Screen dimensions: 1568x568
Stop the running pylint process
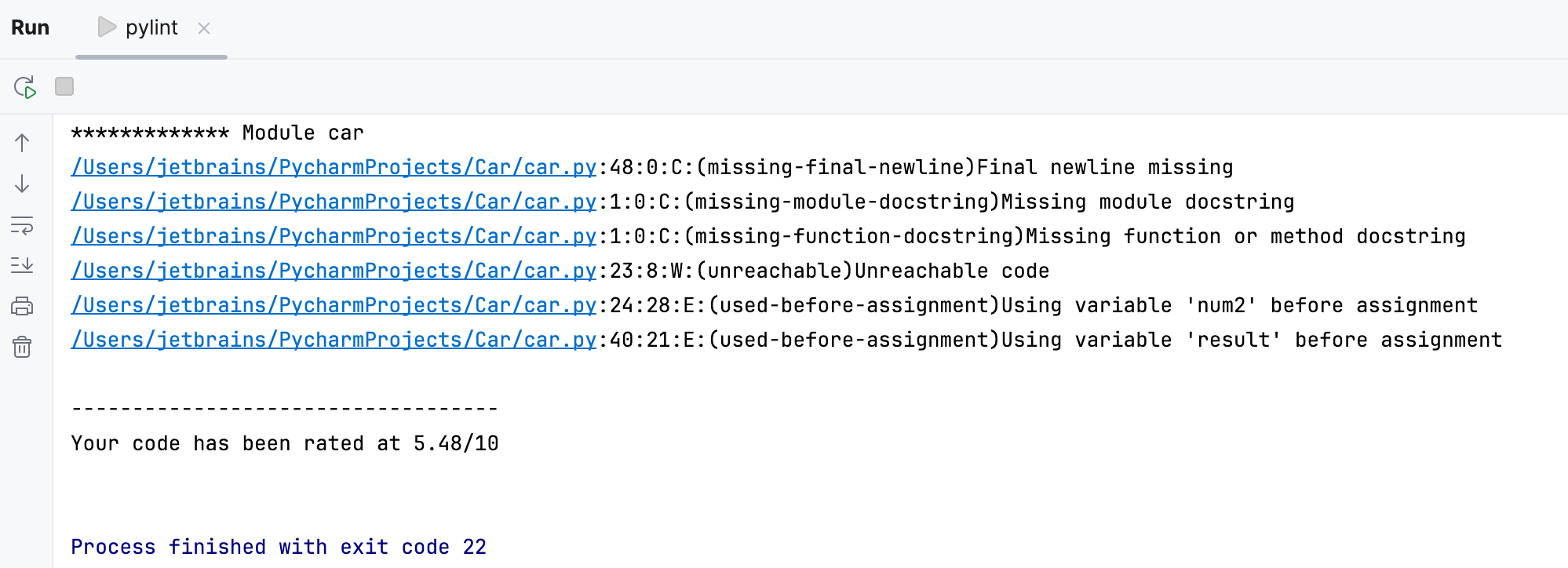(64, 86)
